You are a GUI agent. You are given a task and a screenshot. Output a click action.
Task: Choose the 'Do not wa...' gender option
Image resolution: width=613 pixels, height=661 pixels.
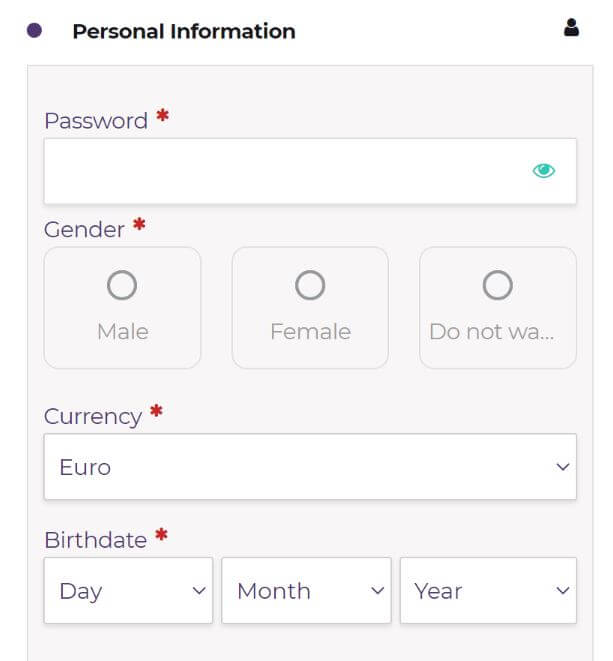click(497, 287)
